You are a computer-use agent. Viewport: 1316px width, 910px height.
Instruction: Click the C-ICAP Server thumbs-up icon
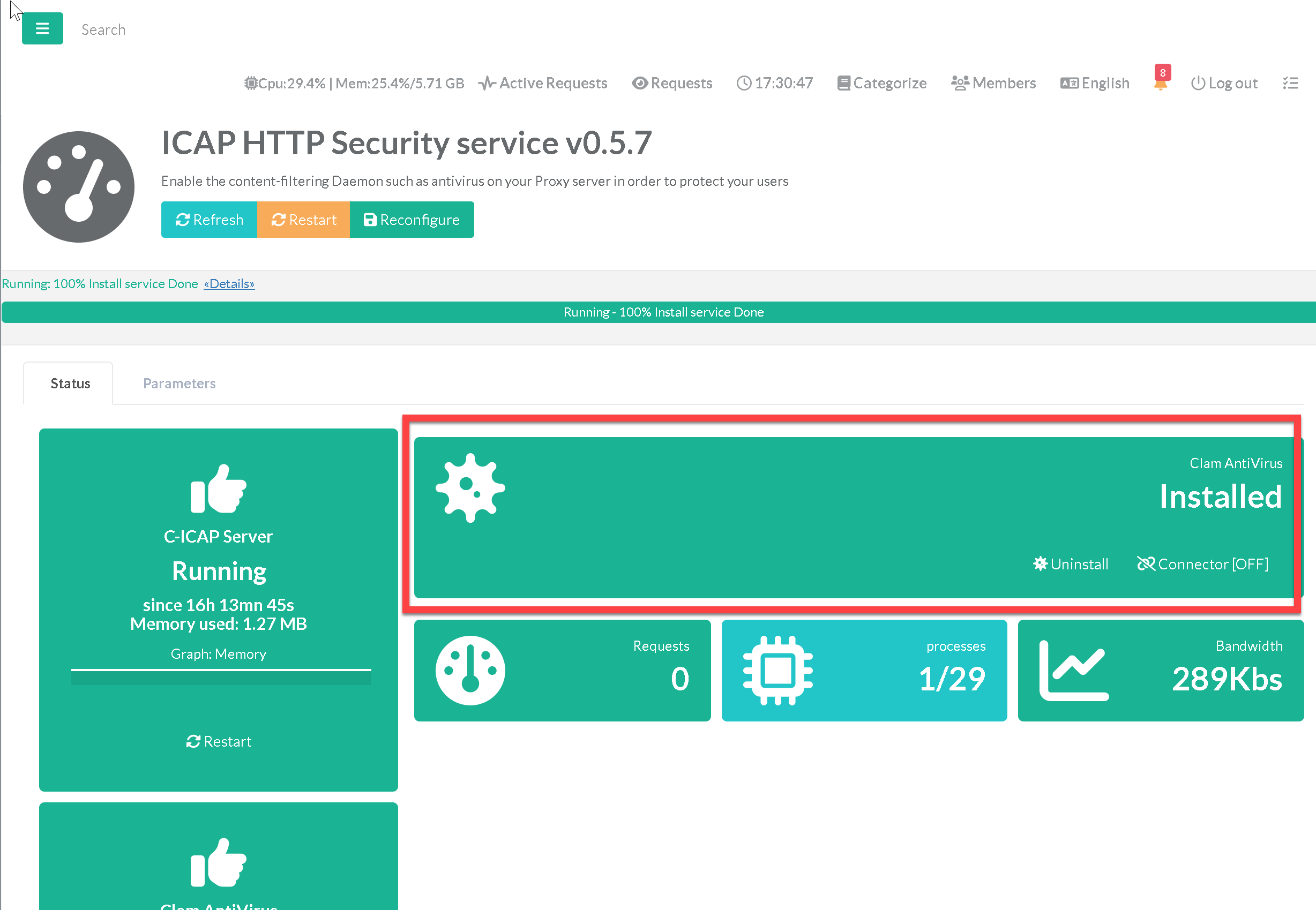pyautogui.click(x=218, y=488)
